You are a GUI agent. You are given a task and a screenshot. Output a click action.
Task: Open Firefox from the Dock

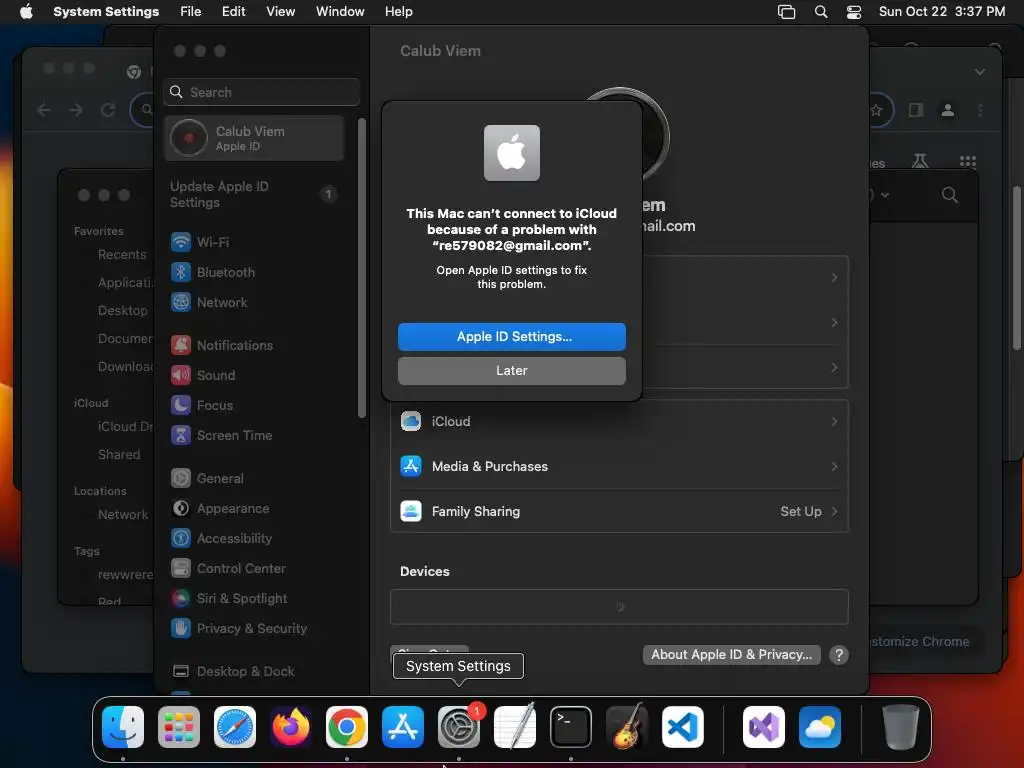[x=291, y=727]
